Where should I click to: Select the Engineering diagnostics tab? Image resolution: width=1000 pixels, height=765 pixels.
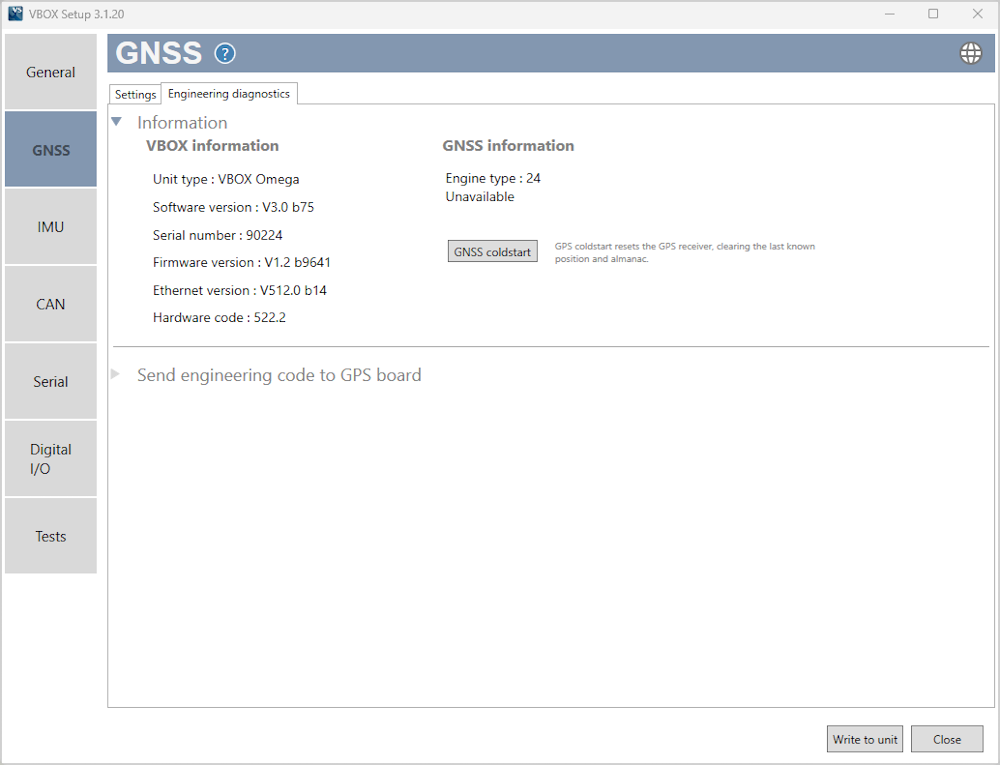click(x=229, y=94)
